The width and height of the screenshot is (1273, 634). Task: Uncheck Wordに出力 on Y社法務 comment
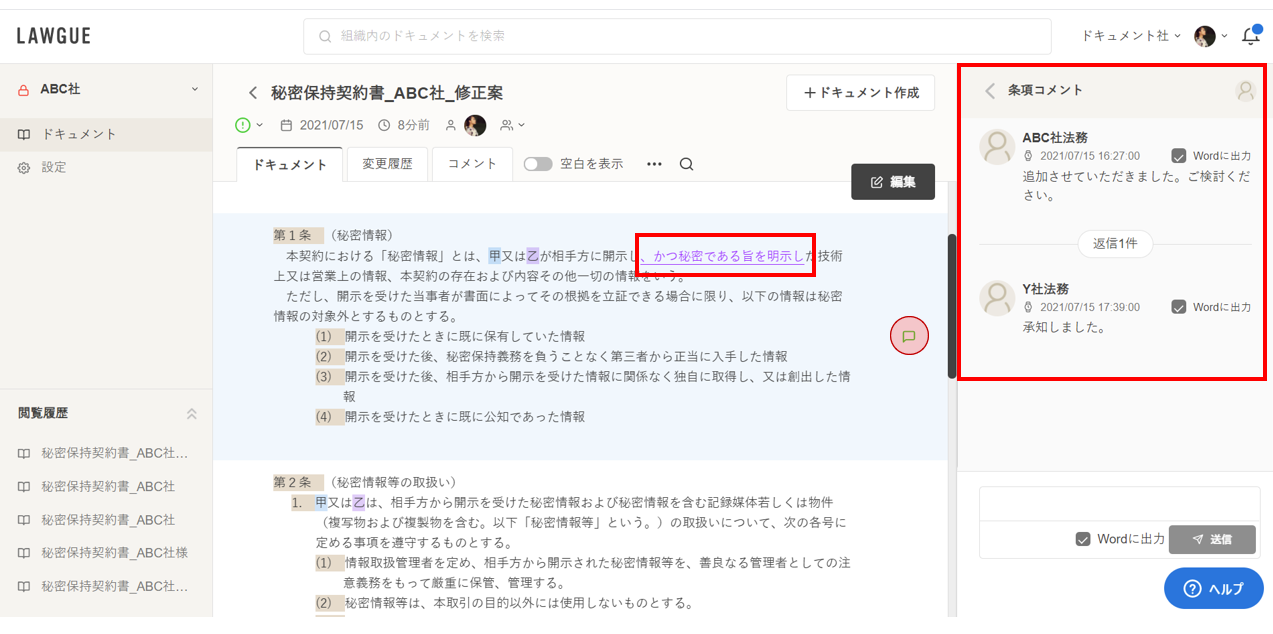coord(1179,307)
